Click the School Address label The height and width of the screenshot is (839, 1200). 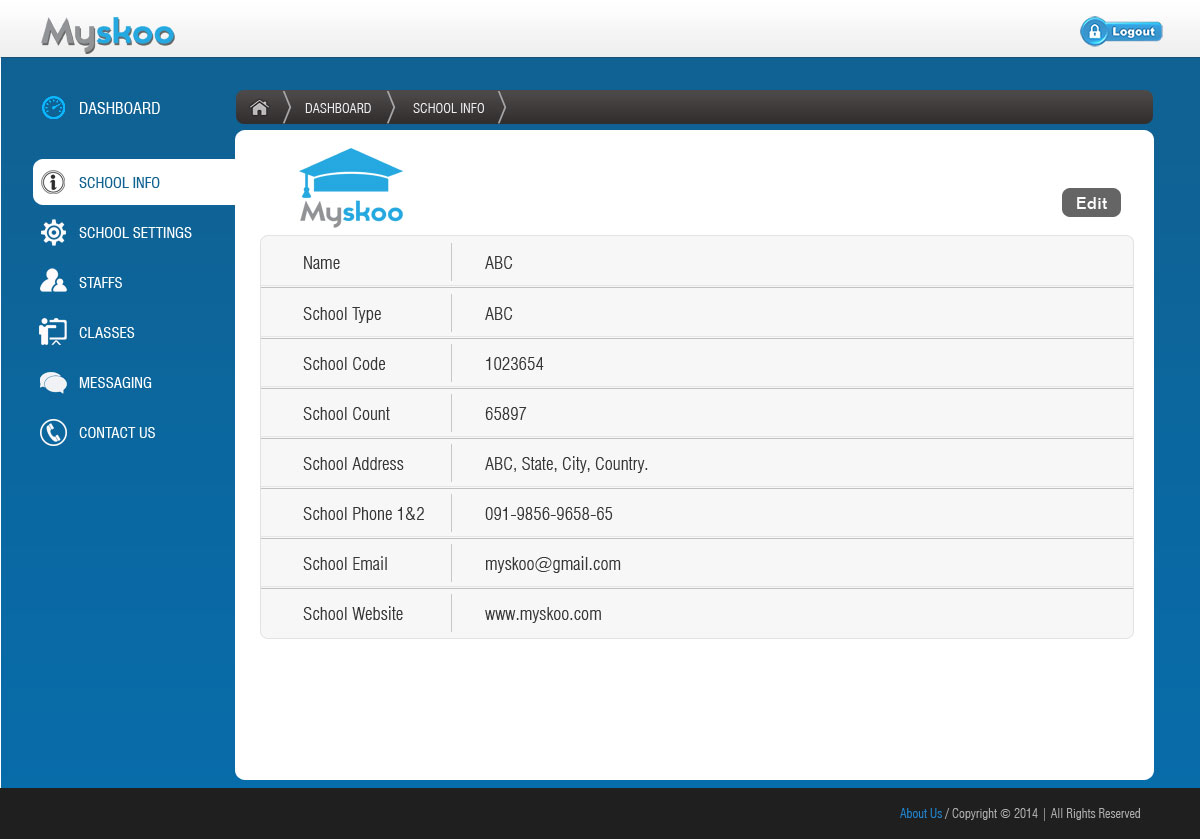353,464
